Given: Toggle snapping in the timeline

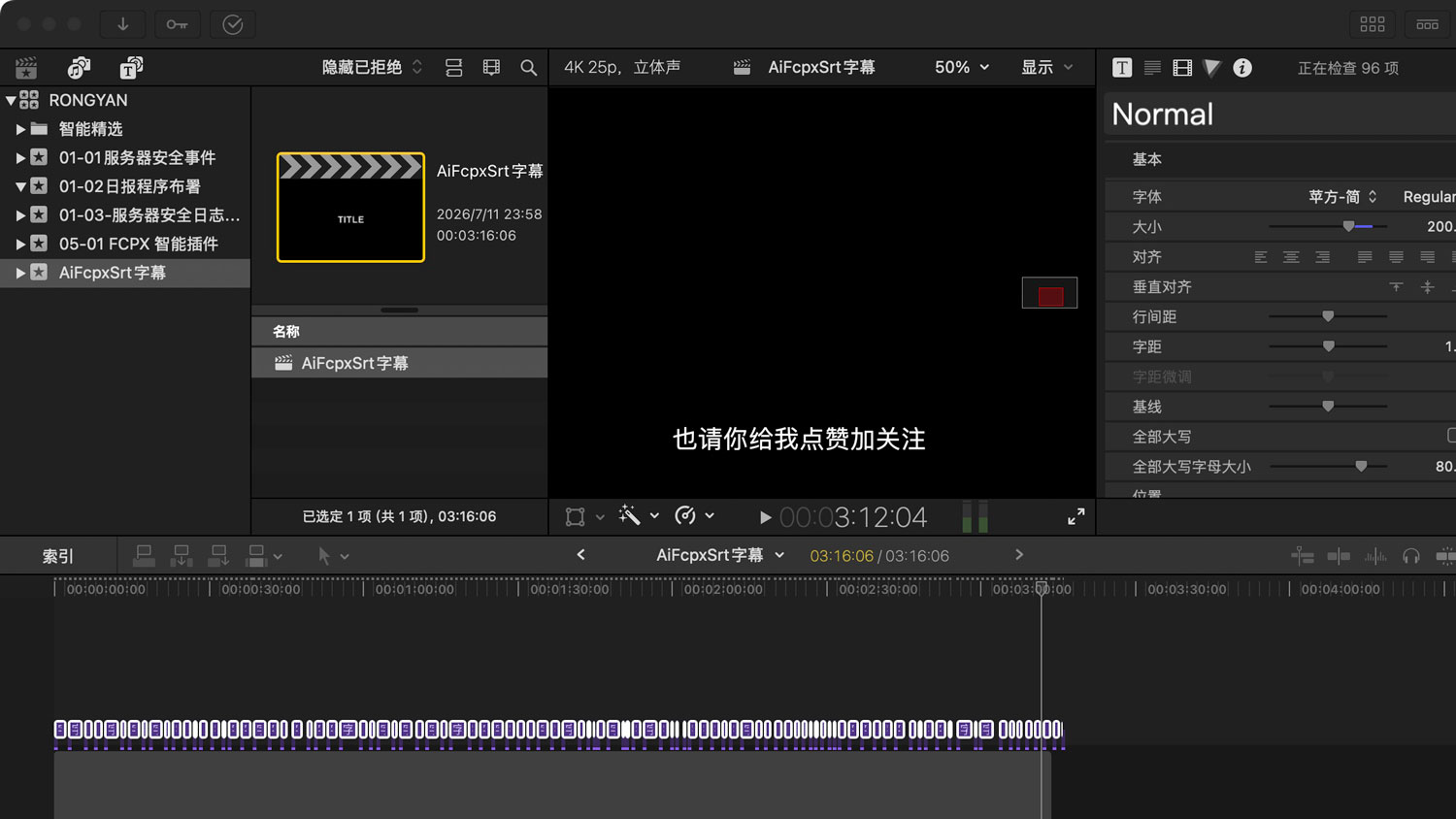Looking at the screenshot, I should coord(1446,556).
